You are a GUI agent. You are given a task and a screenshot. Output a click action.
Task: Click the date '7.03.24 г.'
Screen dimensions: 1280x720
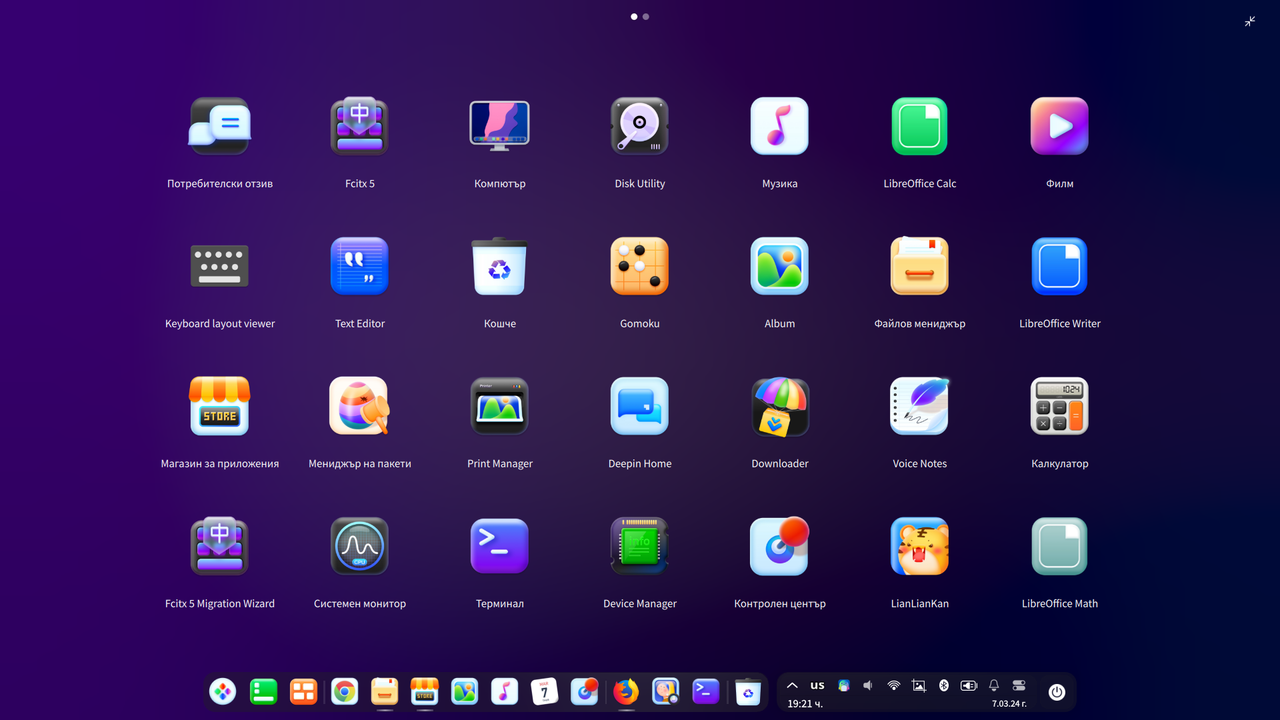pyautogui.click(x=1010, y=704)
